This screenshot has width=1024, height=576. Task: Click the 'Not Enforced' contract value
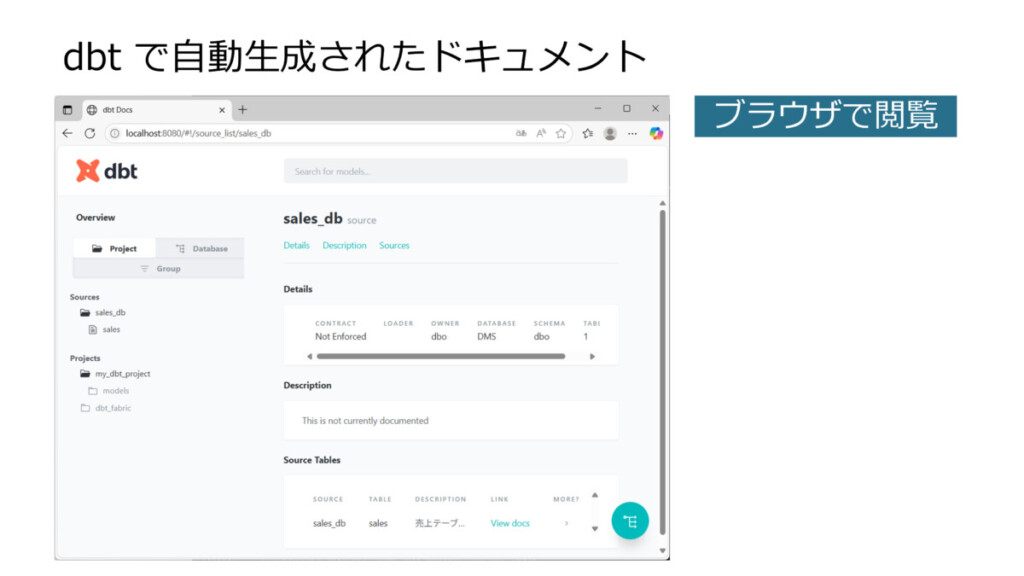pyautogui.click(x=341, y=336)
